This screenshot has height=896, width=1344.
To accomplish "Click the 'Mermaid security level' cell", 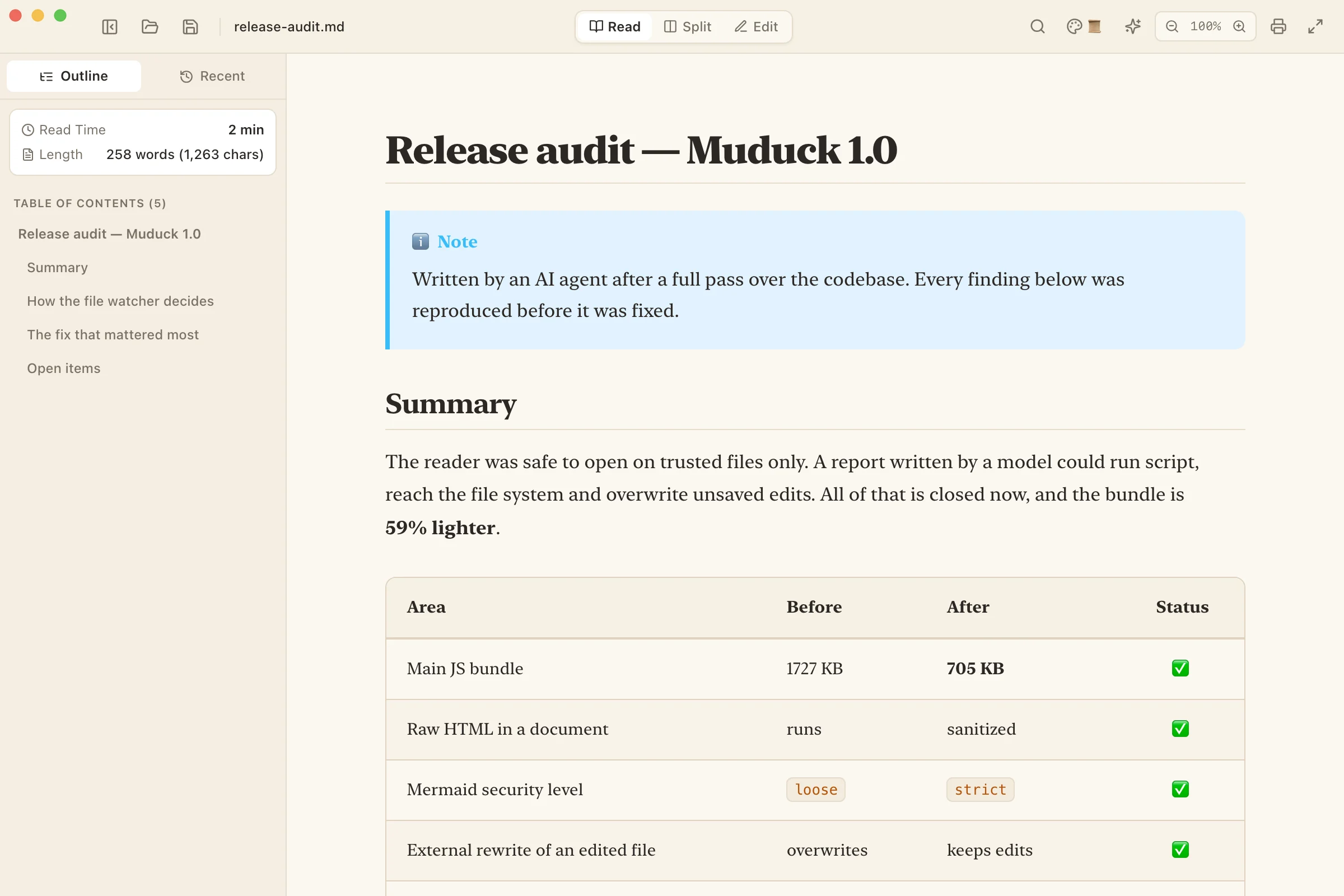I will click(494, 789).
